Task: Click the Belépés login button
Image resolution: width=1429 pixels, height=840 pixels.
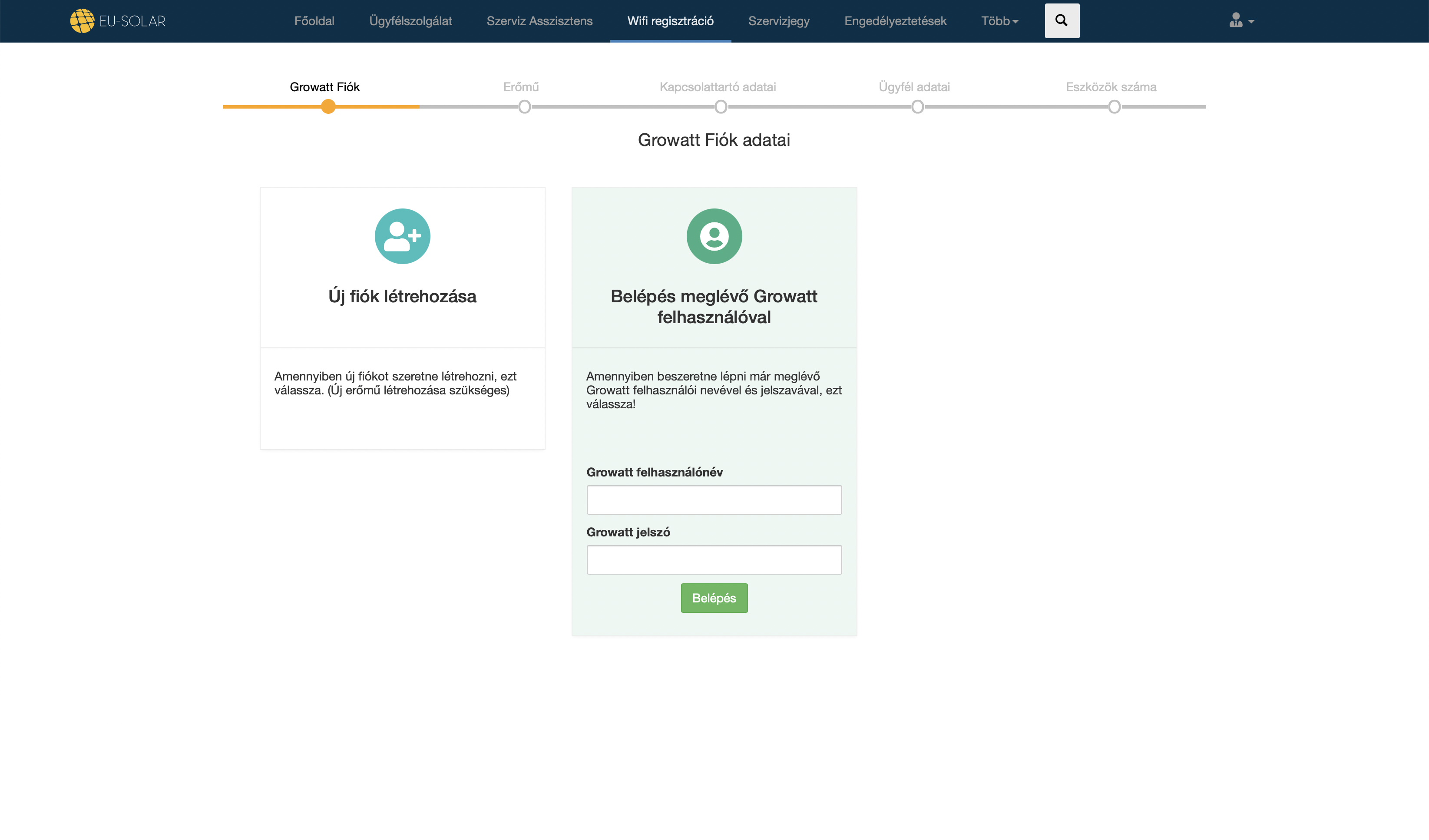Action: (714, 598)
